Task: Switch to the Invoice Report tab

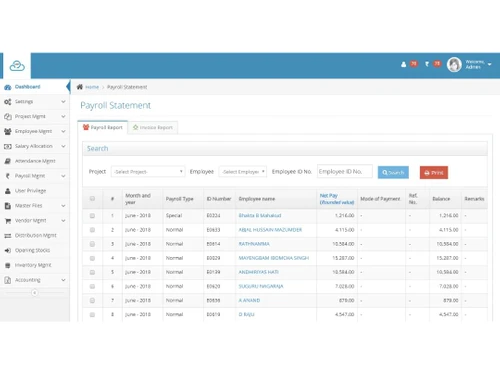Action: (153, 127)
